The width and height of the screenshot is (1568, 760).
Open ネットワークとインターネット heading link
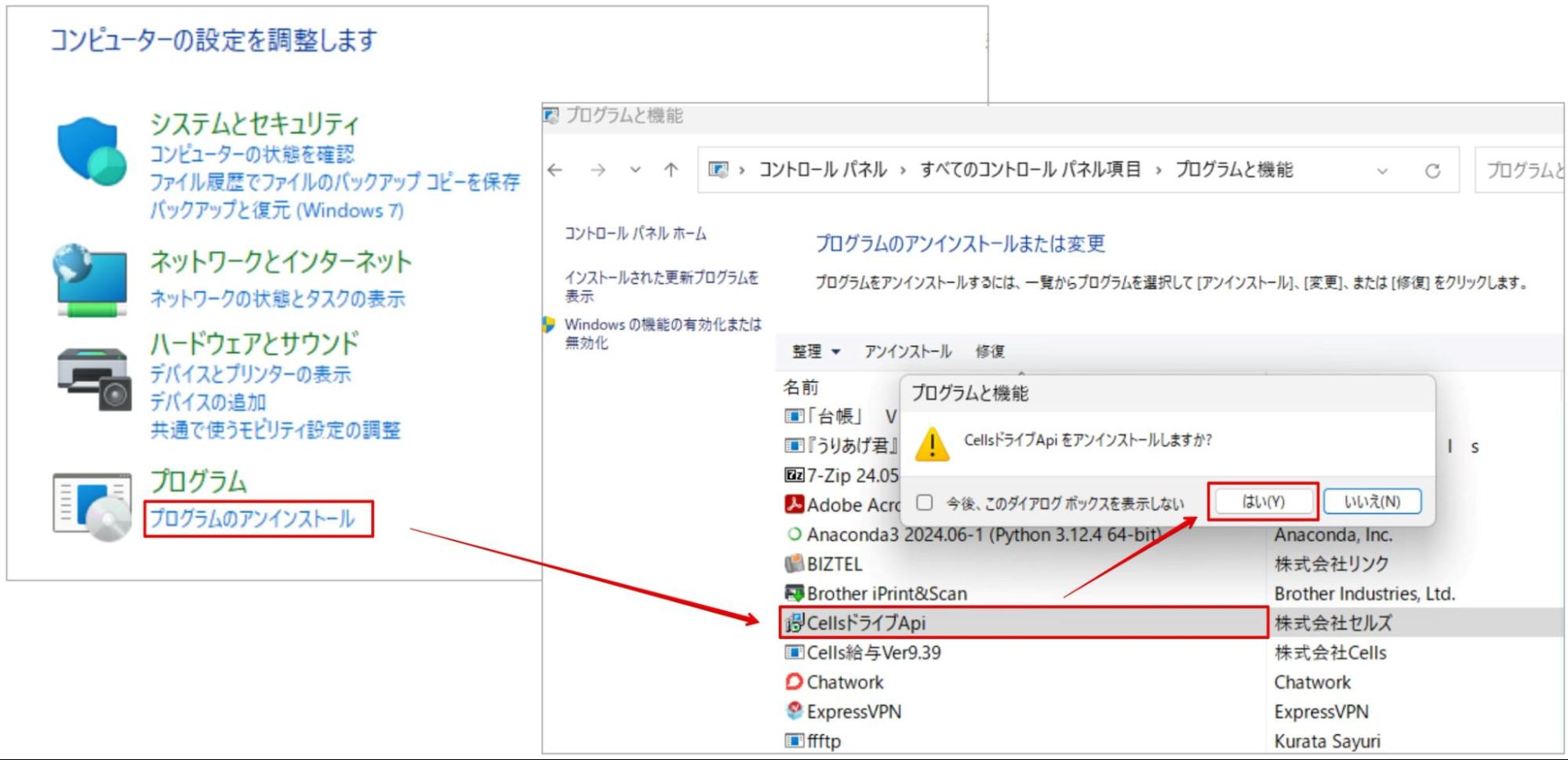(x=281, y=261)
